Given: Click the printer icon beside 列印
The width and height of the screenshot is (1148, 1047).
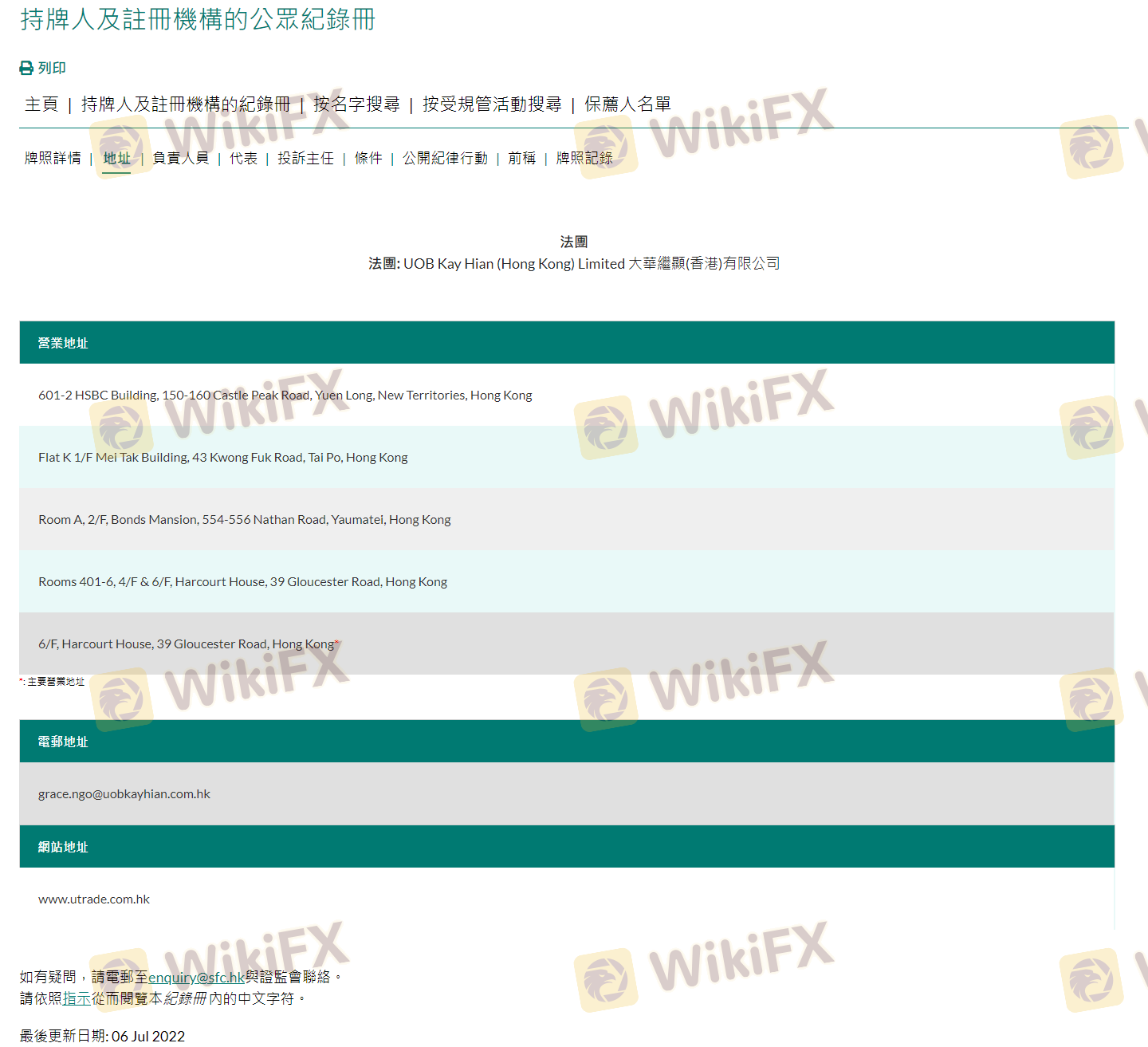Looking at the screenshot, I should tap(26, 69).
